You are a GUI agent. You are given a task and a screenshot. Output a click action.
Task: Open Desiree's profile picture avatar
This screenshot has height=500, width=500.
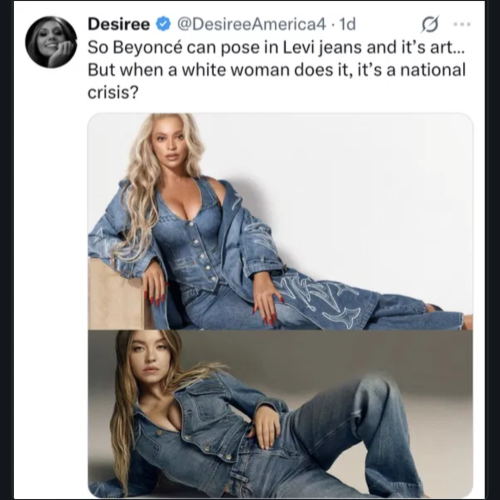(x=51, y=42)
